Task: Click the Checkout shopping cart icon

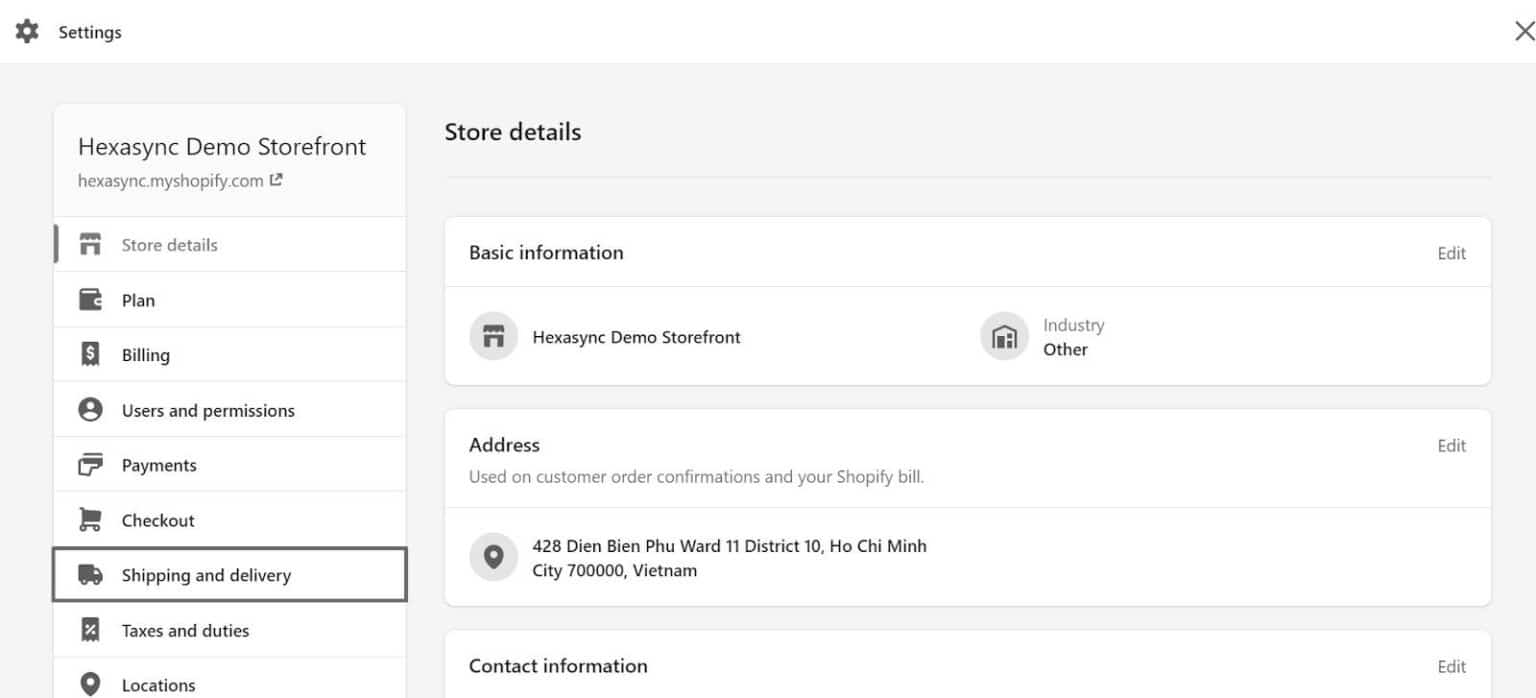Action: click(x=89, y=519)
